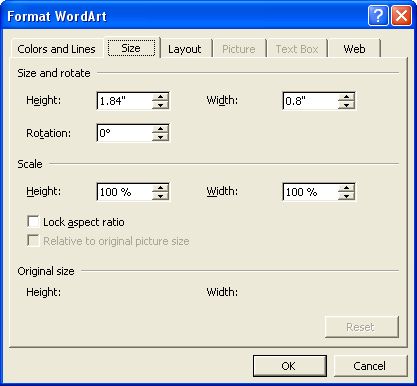Viewport: 417px width, 386px height.
Task: Increase Scale Height percentage up arrow
Action: point(160,188)
